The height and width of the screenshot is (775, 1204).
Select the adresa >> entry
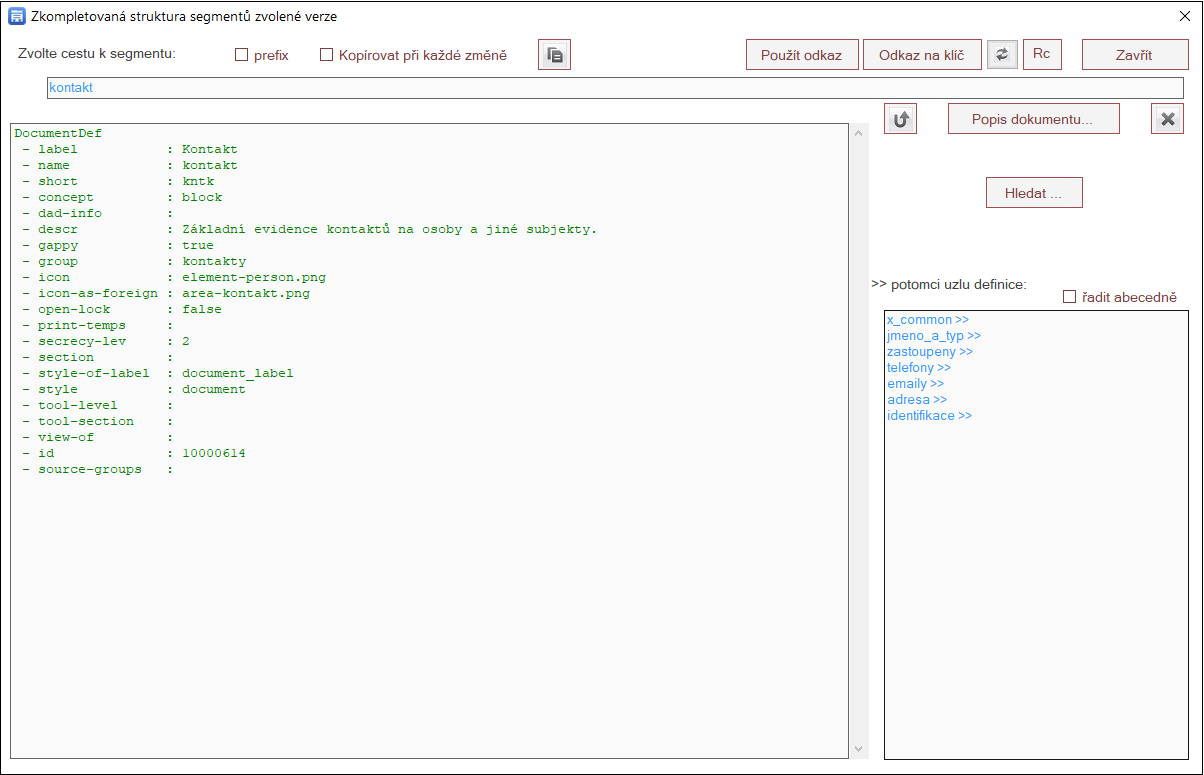[x=916, y=400]
